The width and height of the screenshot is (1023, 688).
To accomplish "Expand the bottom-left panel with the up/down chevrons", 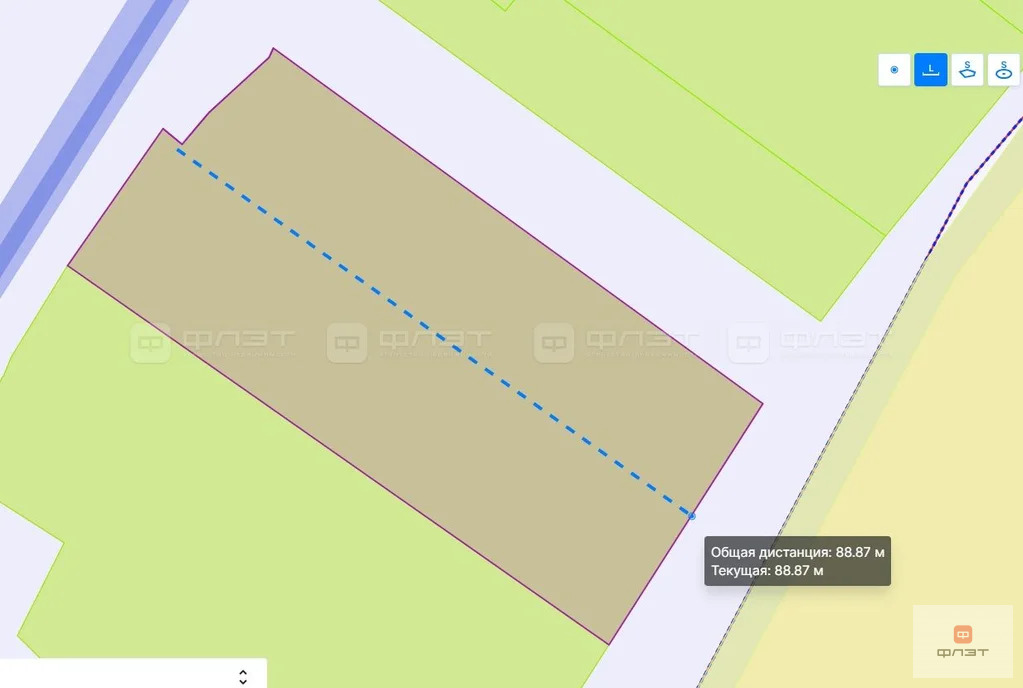I will [x=243, y=677].
